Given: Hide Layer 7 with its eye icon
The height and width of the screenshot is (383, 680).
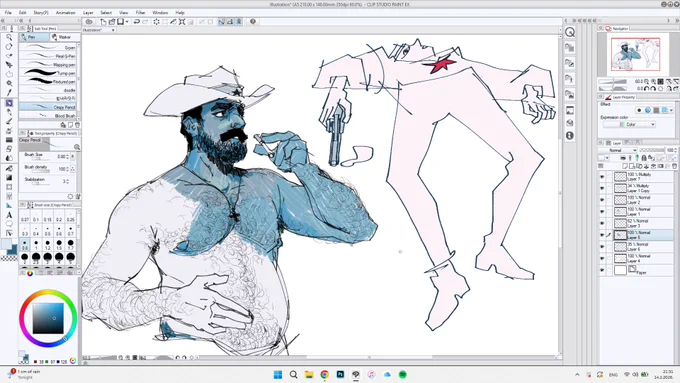Looking at the screenshot, I should [x=602, y=177].
